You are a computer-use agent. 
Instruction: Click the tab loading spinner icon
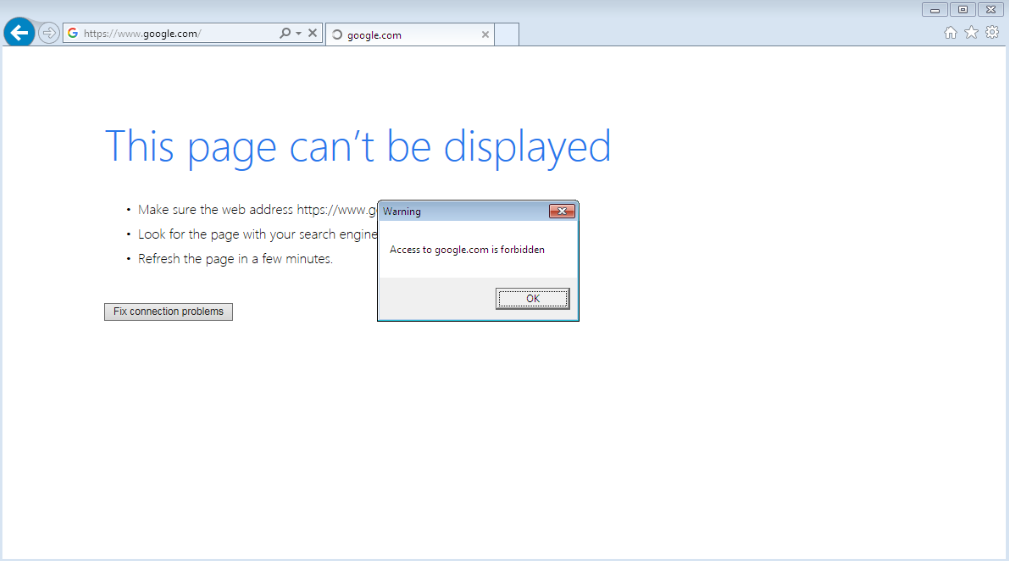click(x=337, y=35)
